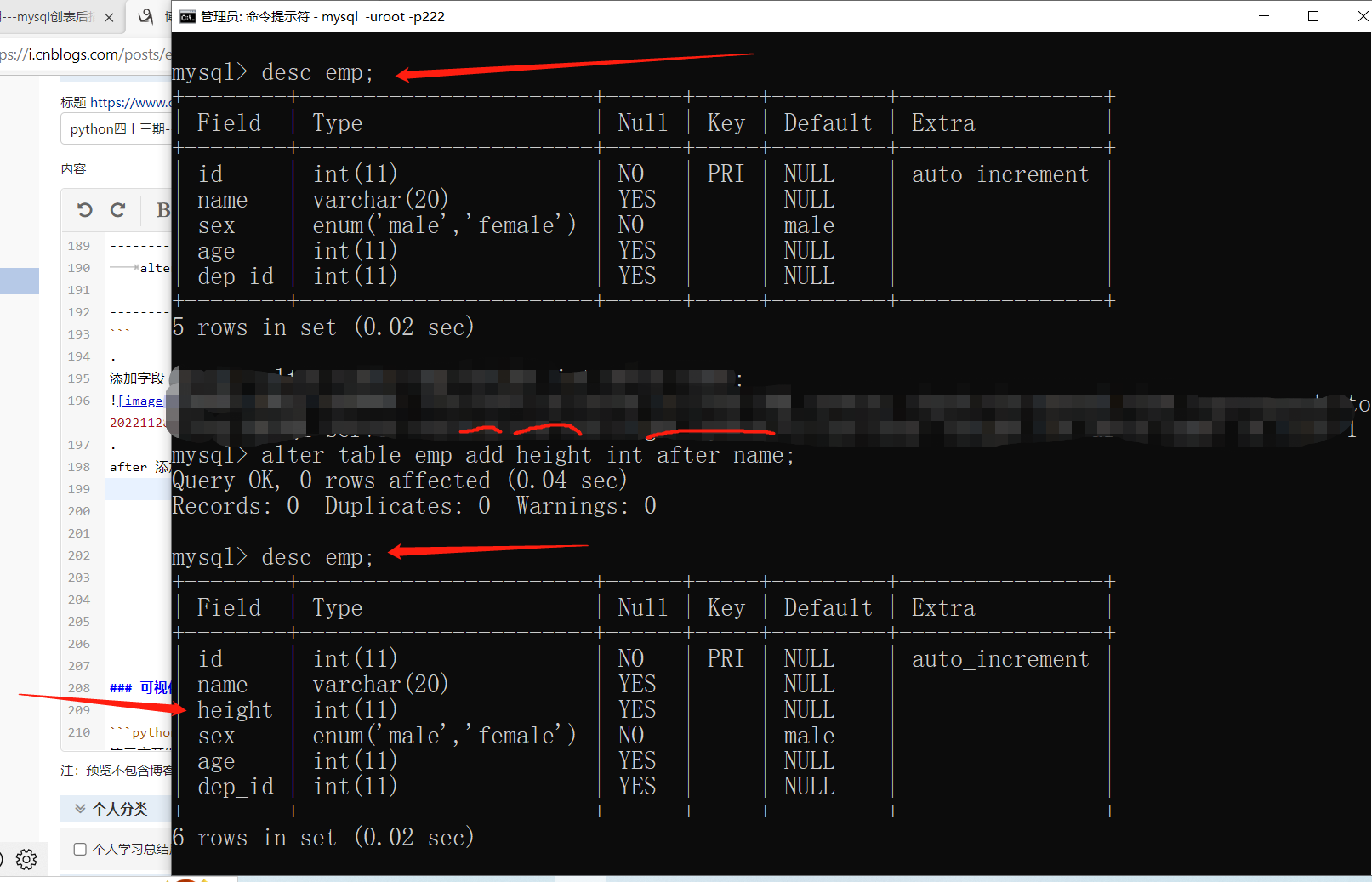The width and height of the screenshot is (1372, 882).
Task: Click auto_increment in the second desc table
Action: tap(1000, 660)
